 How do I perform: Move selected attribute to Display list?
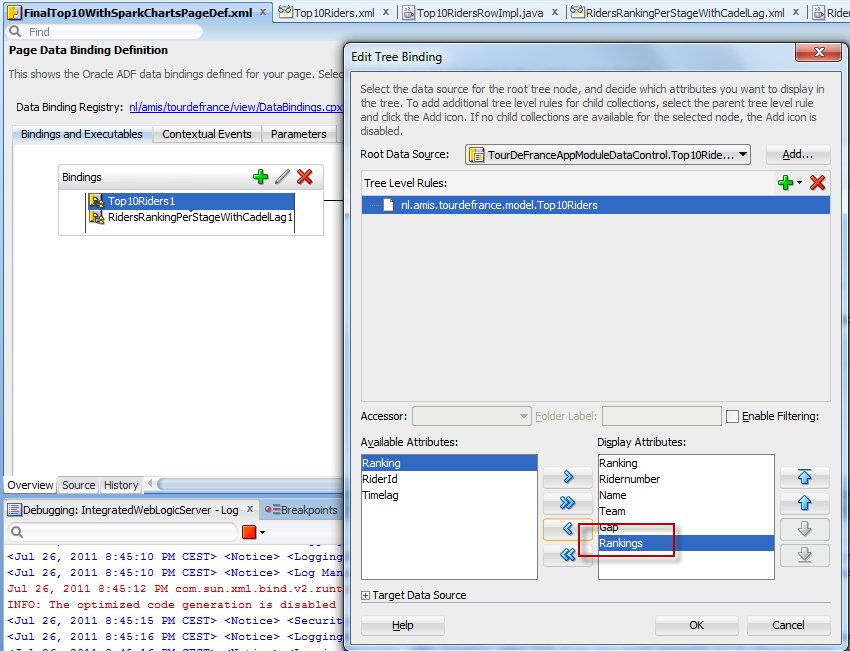click(x=568, y=477)
